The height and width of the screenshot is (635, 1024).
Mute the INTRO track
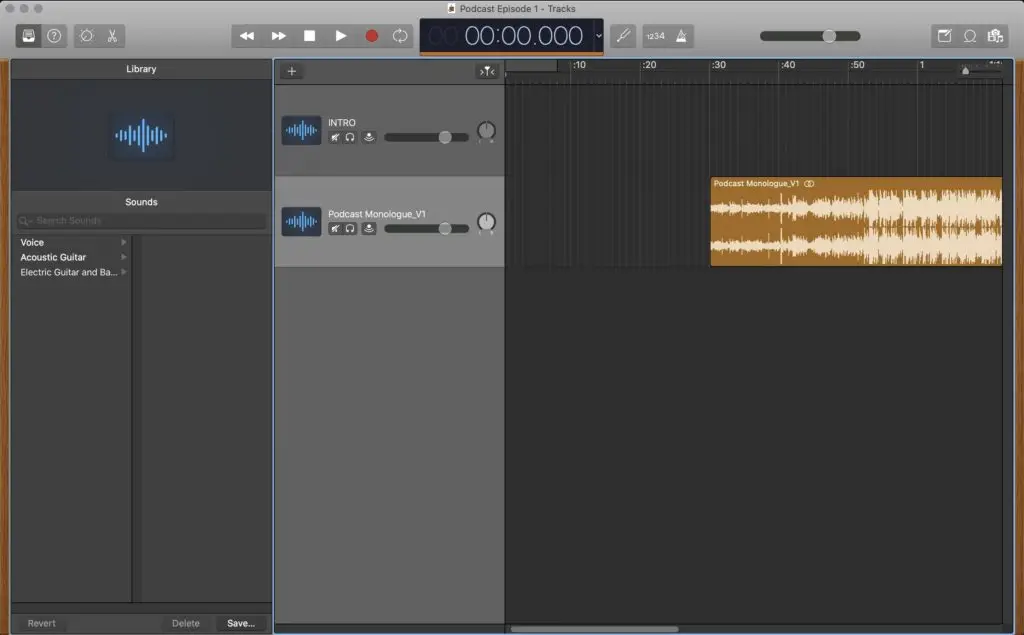(335, 137)
